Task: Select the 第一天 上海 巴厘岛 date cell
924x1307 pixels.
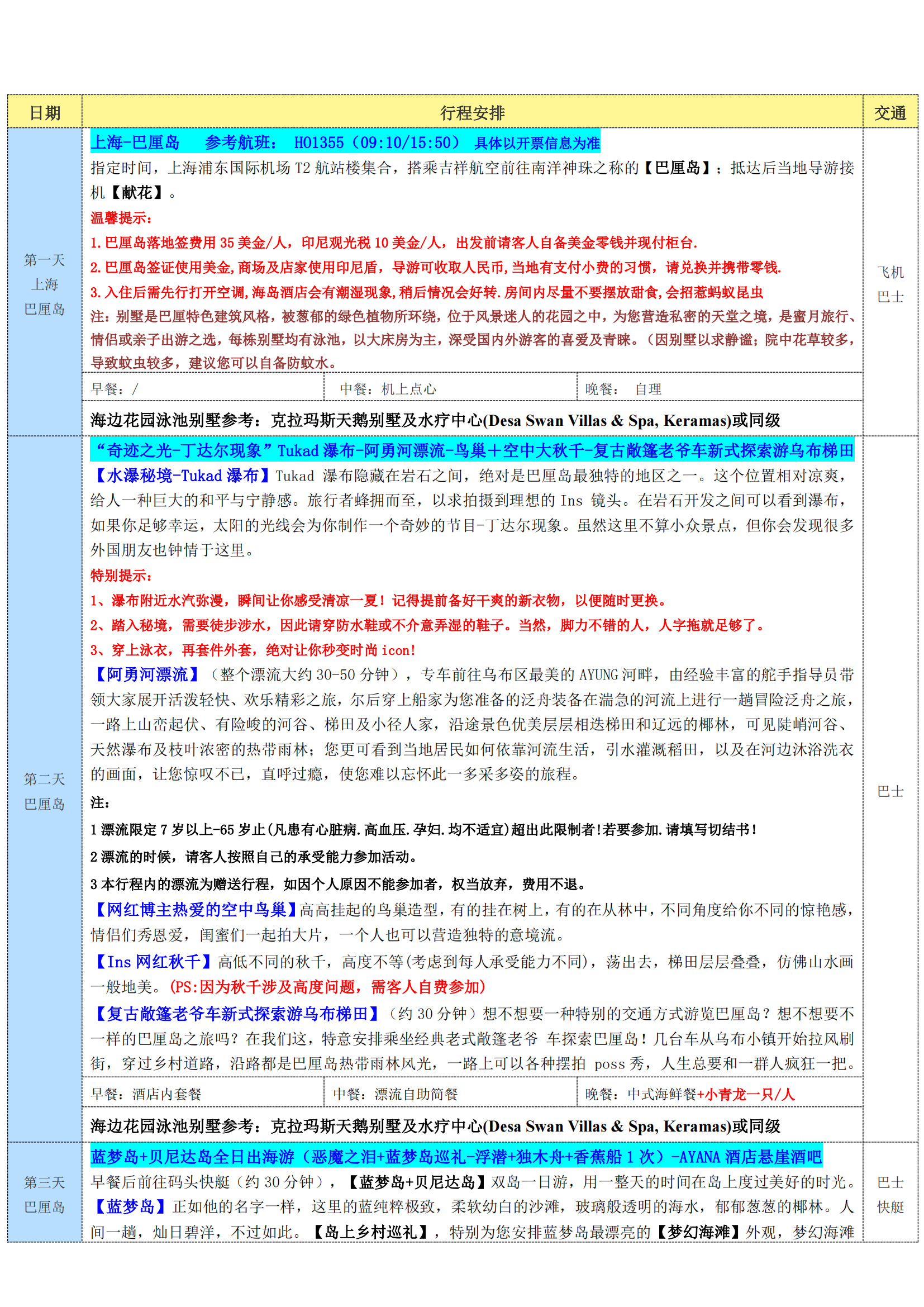Action: coord(44,284)
